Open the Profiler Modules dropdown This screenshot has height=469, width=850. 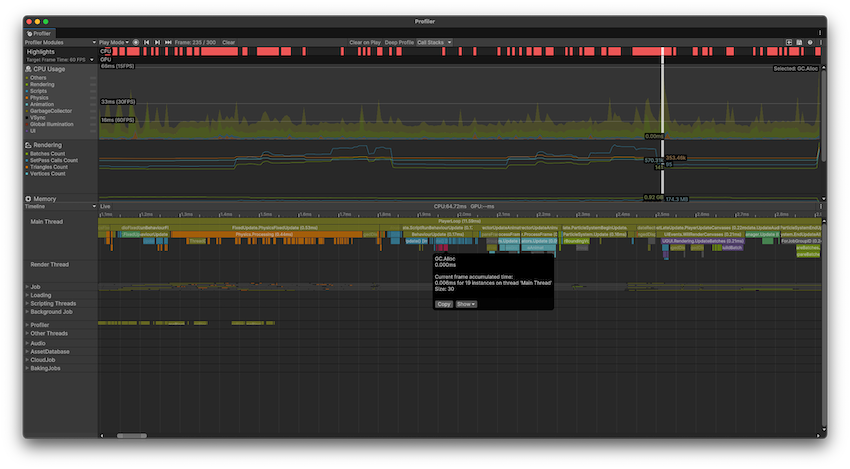[x=58, y=42]
